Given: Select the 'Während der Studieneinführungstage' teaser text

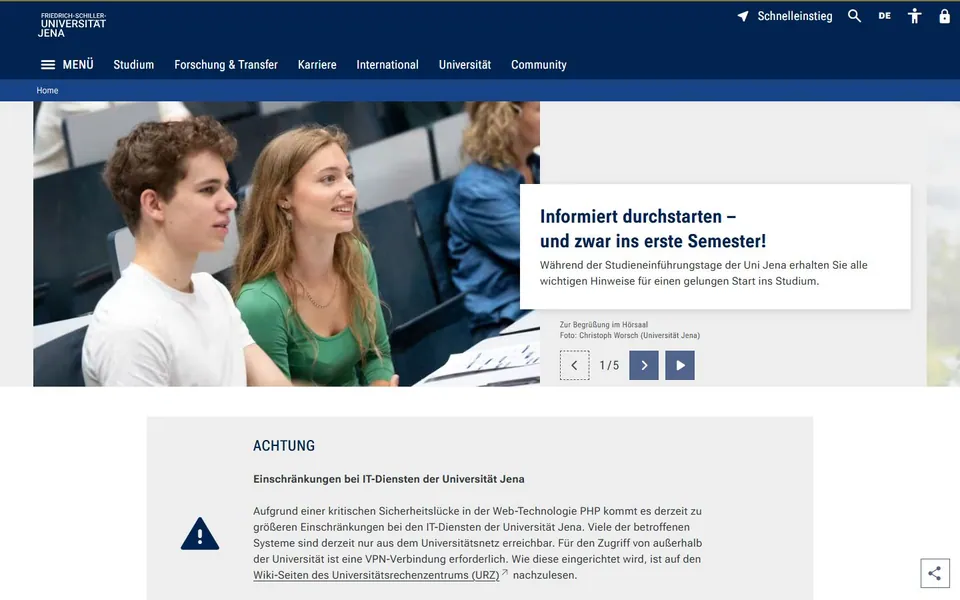Looking at the screenshot, I should click(703, 273).
